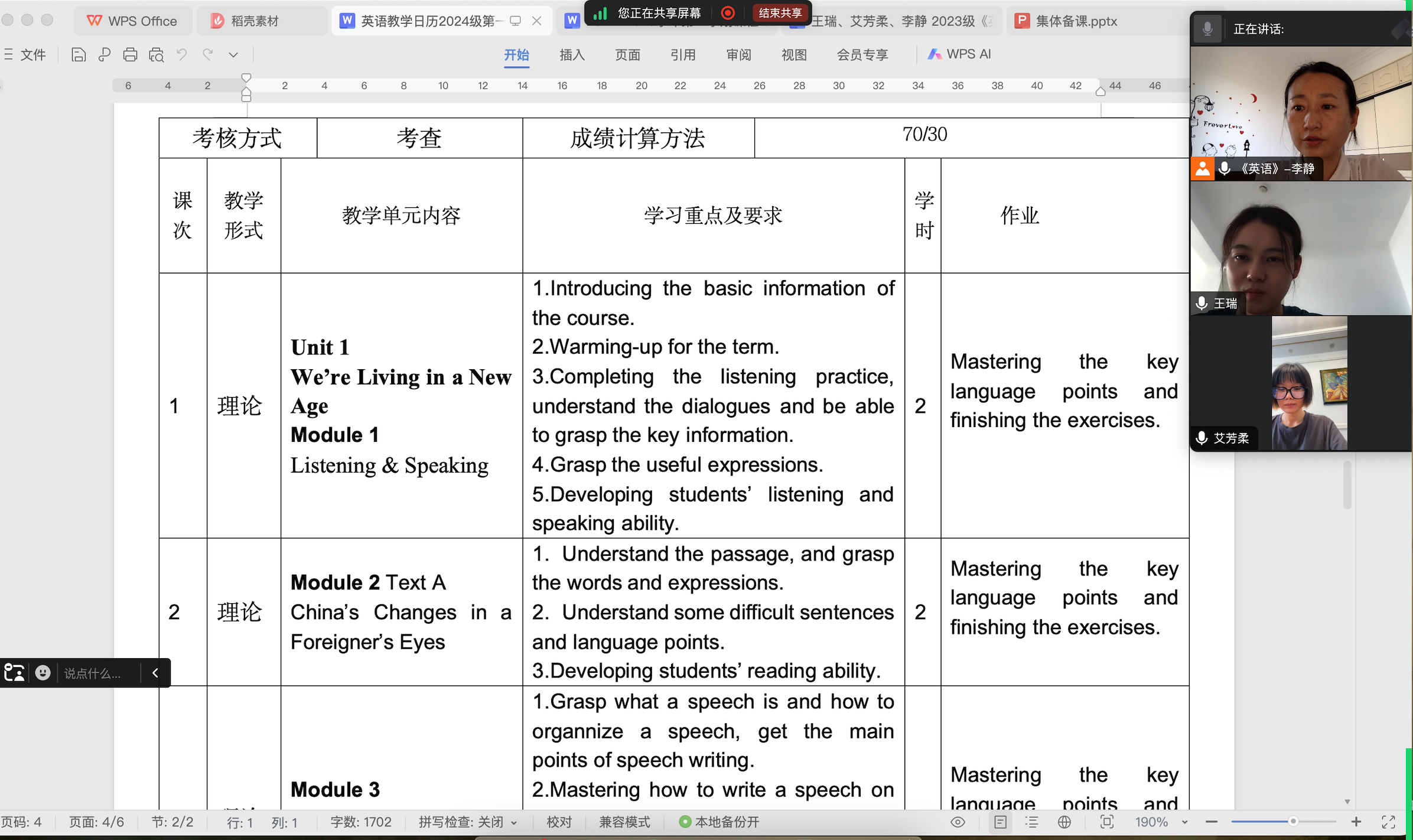Switch to the 集体备课.pptx tab

click(1066, 21)
